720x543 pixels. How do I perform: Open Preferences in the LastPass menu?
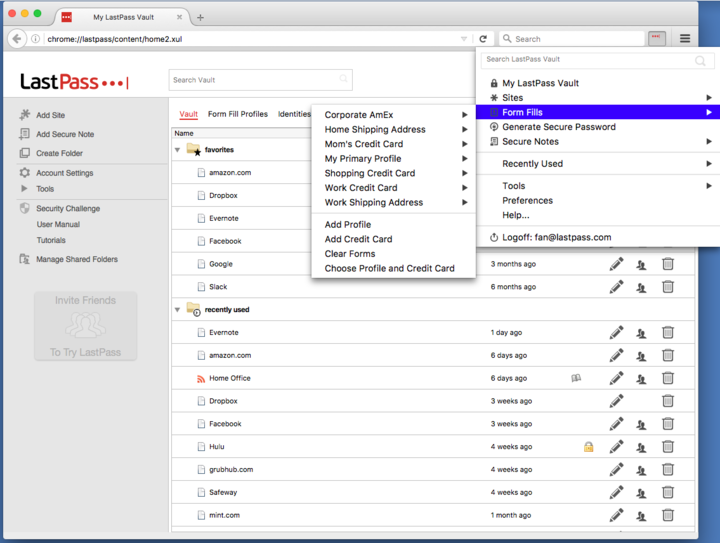pos(527,201)
